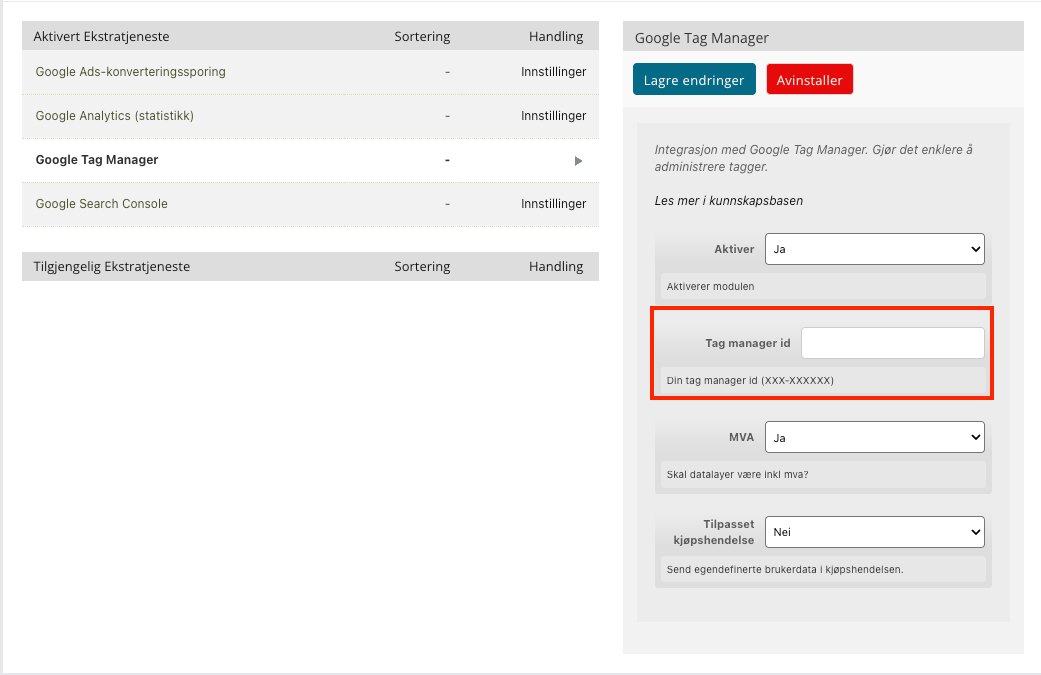Open the Aktiver dropdown

point(874,249)
